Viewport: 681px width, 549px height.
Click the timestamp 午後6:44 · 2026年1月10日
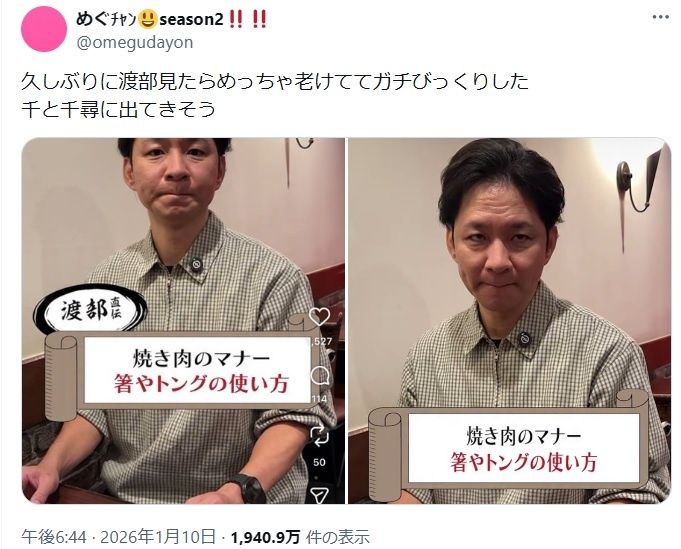click(x=119, y=537)
